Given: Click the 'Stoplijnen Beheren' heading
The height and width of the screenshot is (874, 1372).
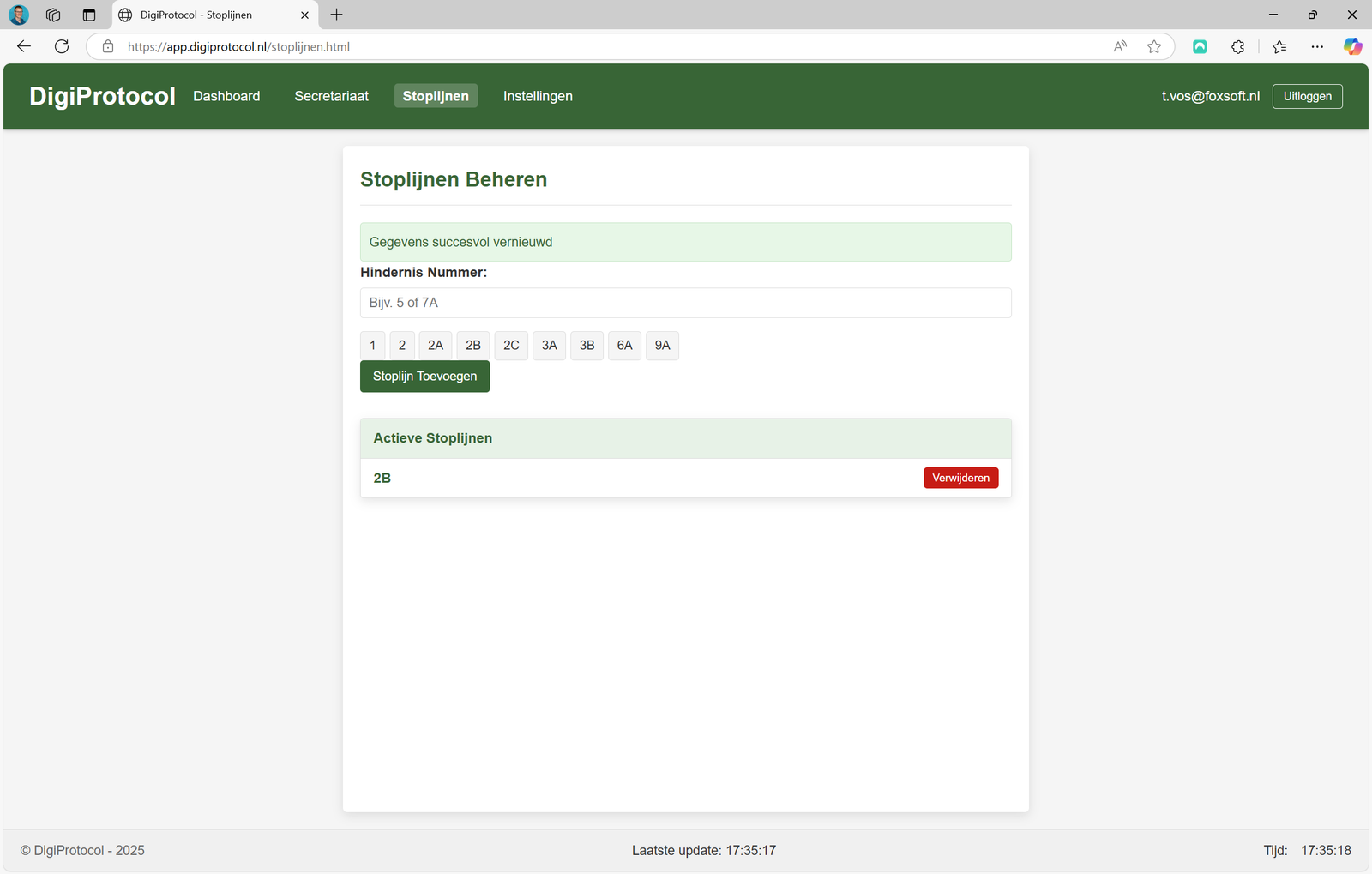Looking at the screenshot, I should pos(454,179).
